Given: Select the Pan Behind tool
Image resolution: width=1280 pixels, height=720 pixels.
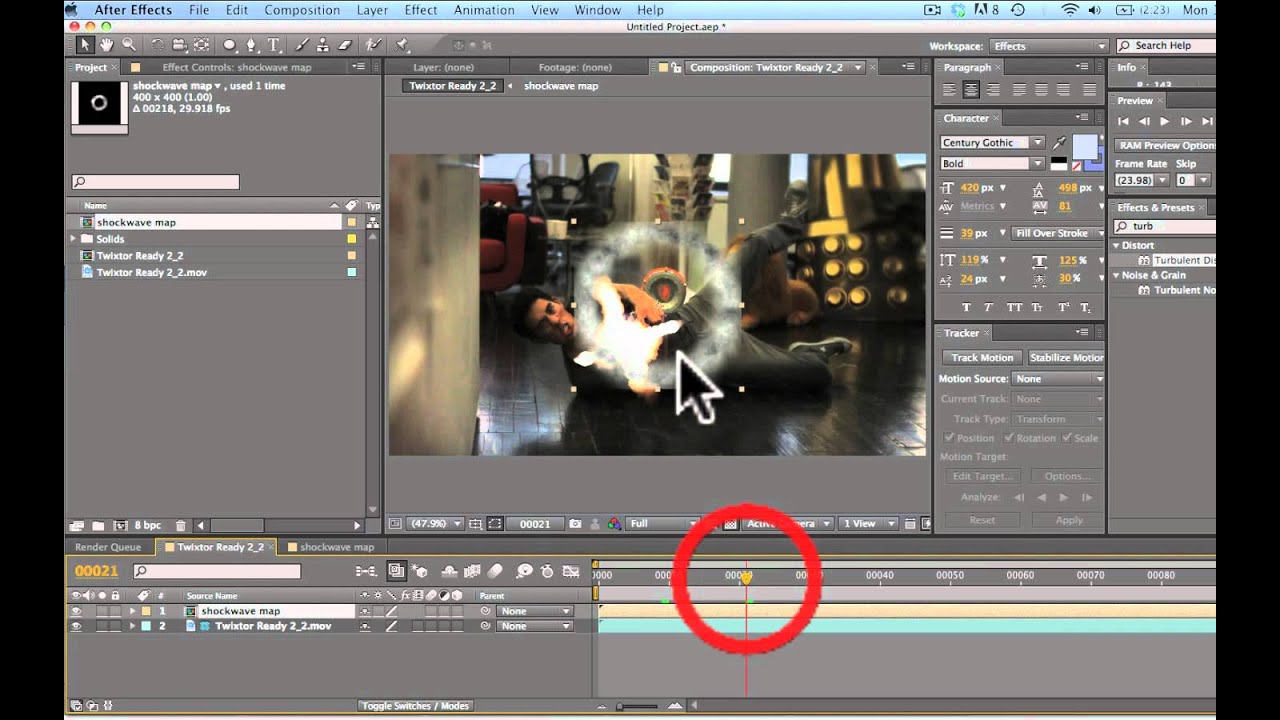Looking at the screenshot, I should coord(201,45).
